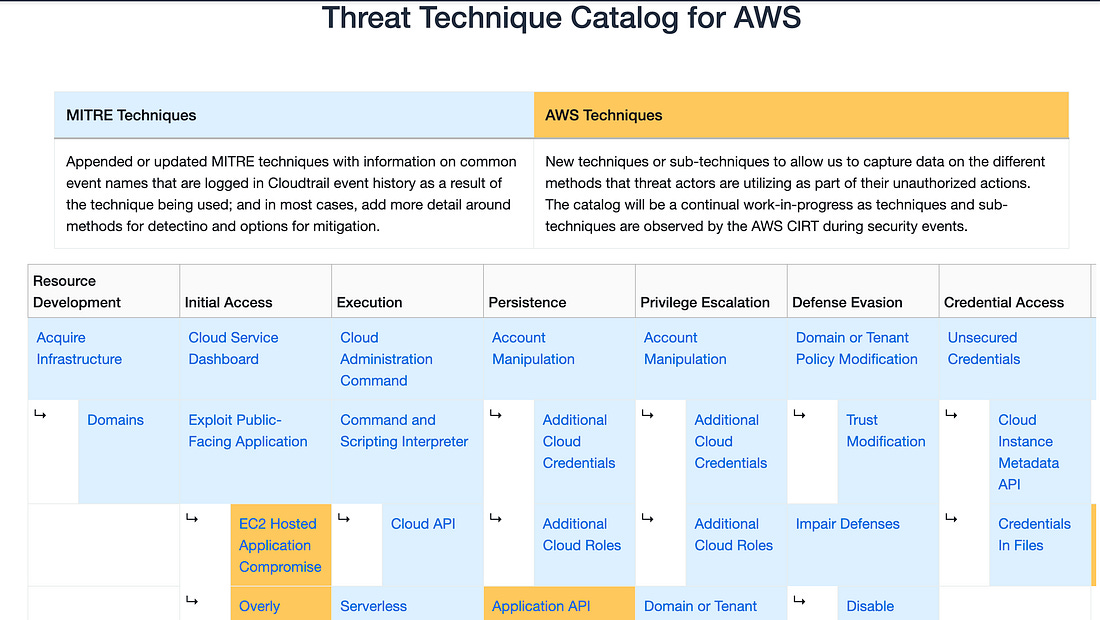Viewport: 1100px width, 620px height.
Task: Open Account Manipulation under Persistence
Action: tap(533, 349)
